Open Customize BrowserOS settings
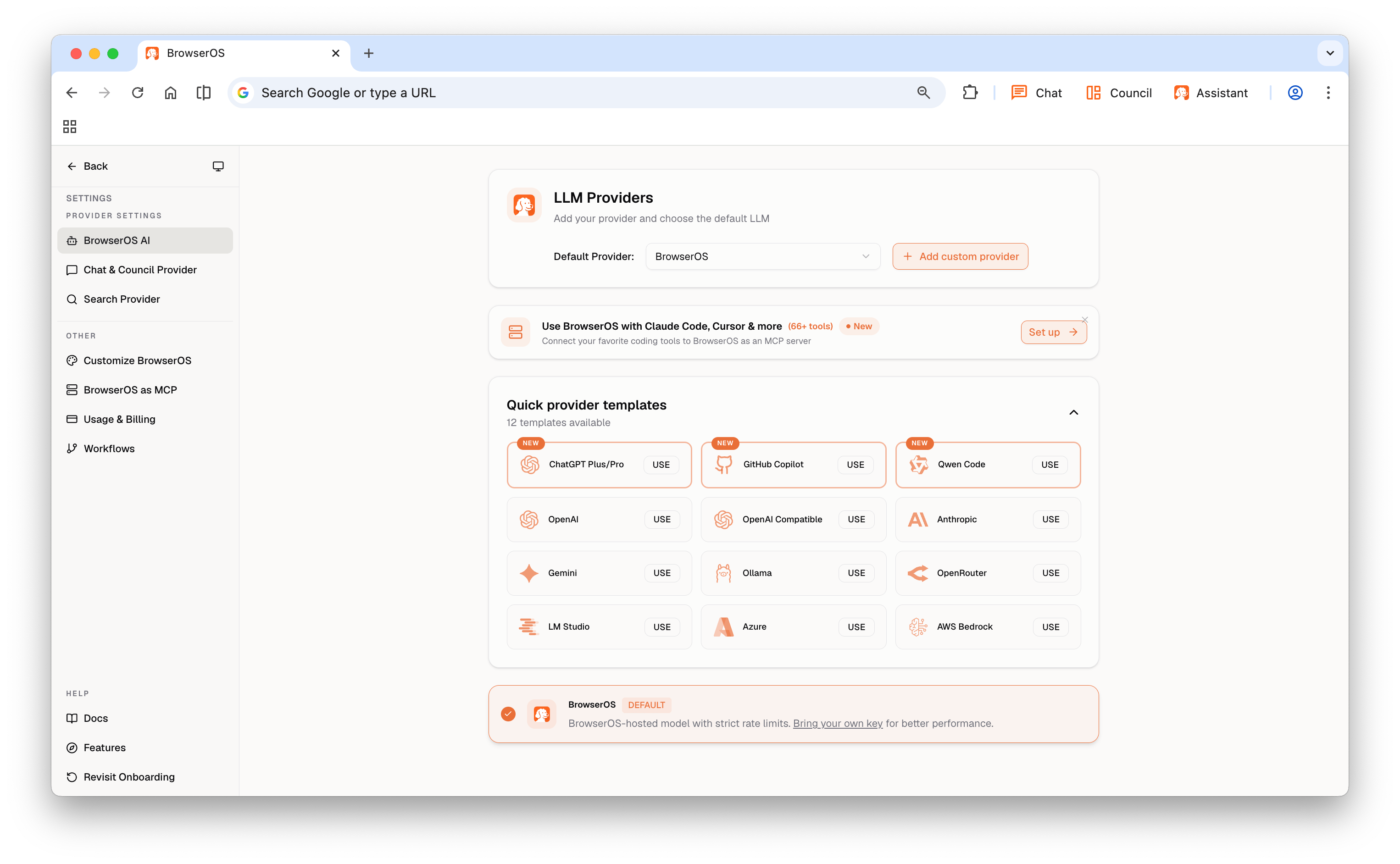 tap(145, 360)
